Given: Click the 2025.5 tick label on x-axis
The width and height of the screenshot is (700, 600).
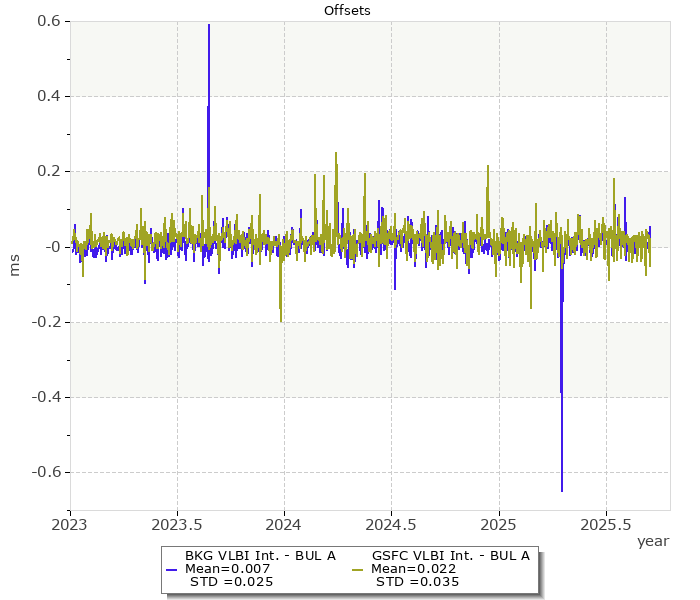Looking at the screenshot, I should (x=605, y=523).
